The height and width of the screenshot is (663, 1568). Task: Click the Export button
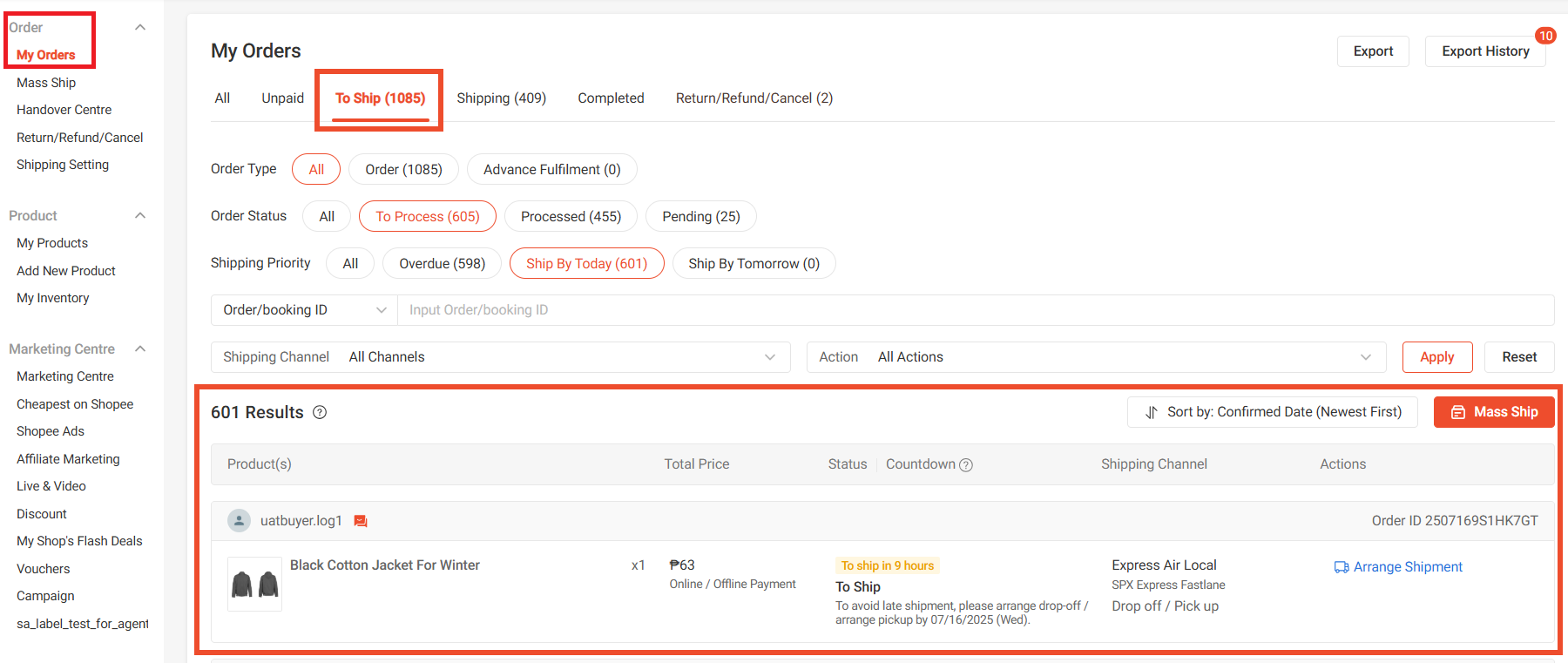(1374, 51)
